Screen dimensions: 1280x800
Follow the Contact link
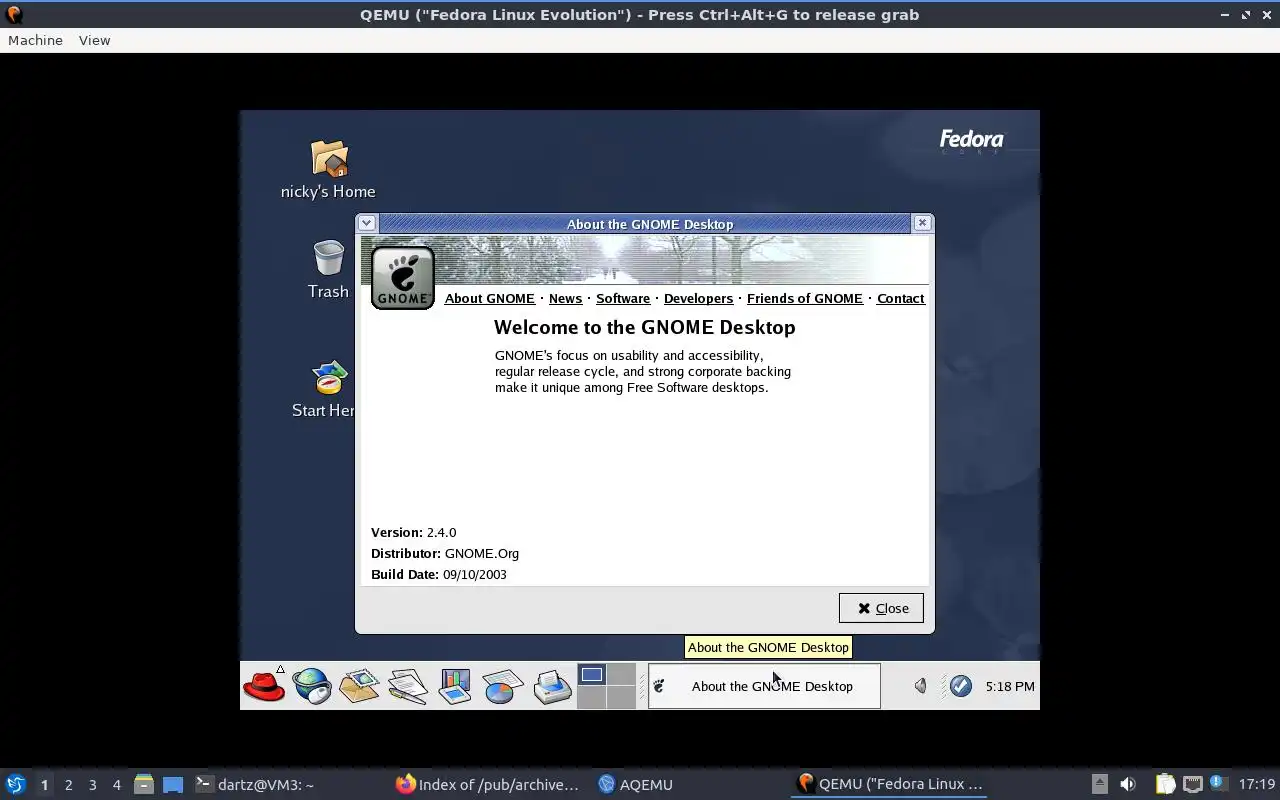pos(900,298)
